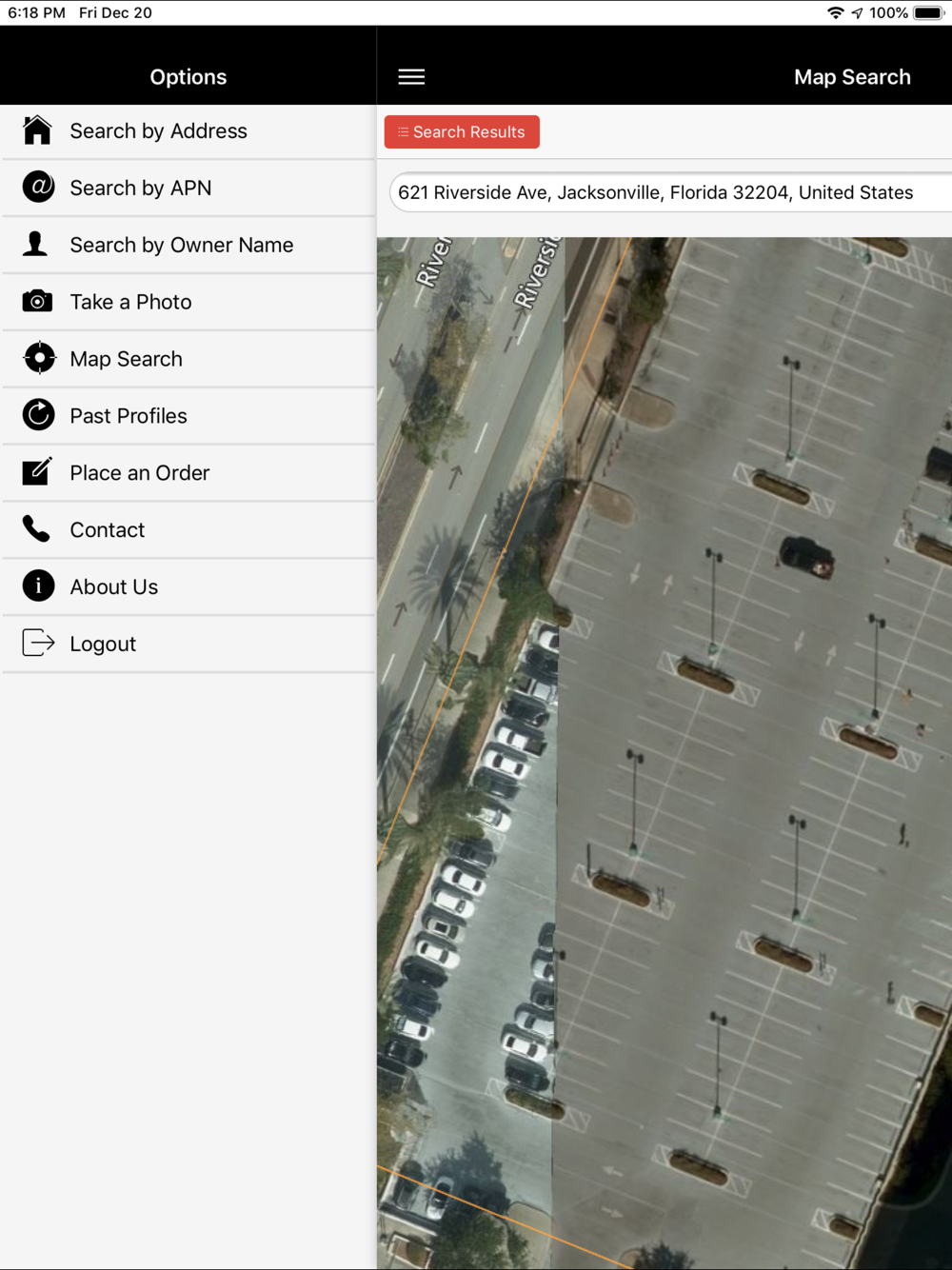Screen dimensions: 952x1270
Task: Tap the phone Contact icon
Action: click(36, 528)
